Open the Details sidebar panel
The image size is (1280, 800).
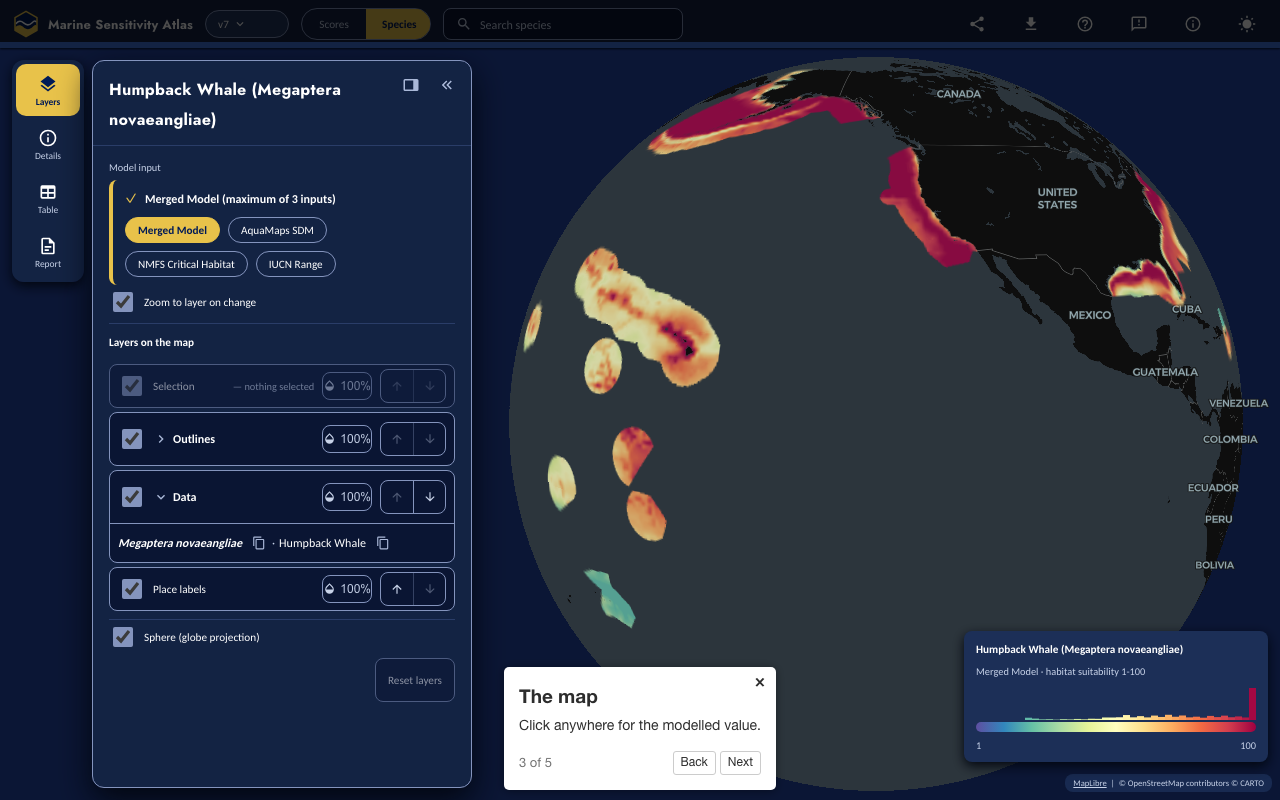point(48,144)
